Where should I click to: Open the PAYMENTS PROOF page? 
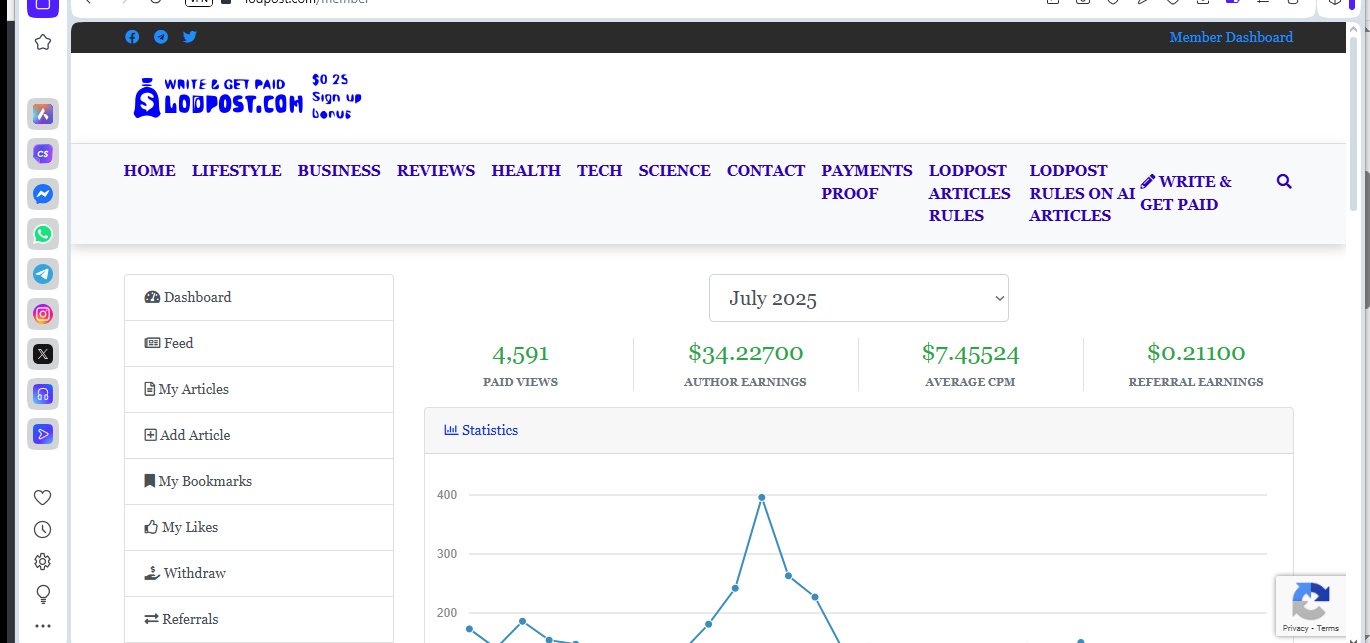(x=867, y=182)
